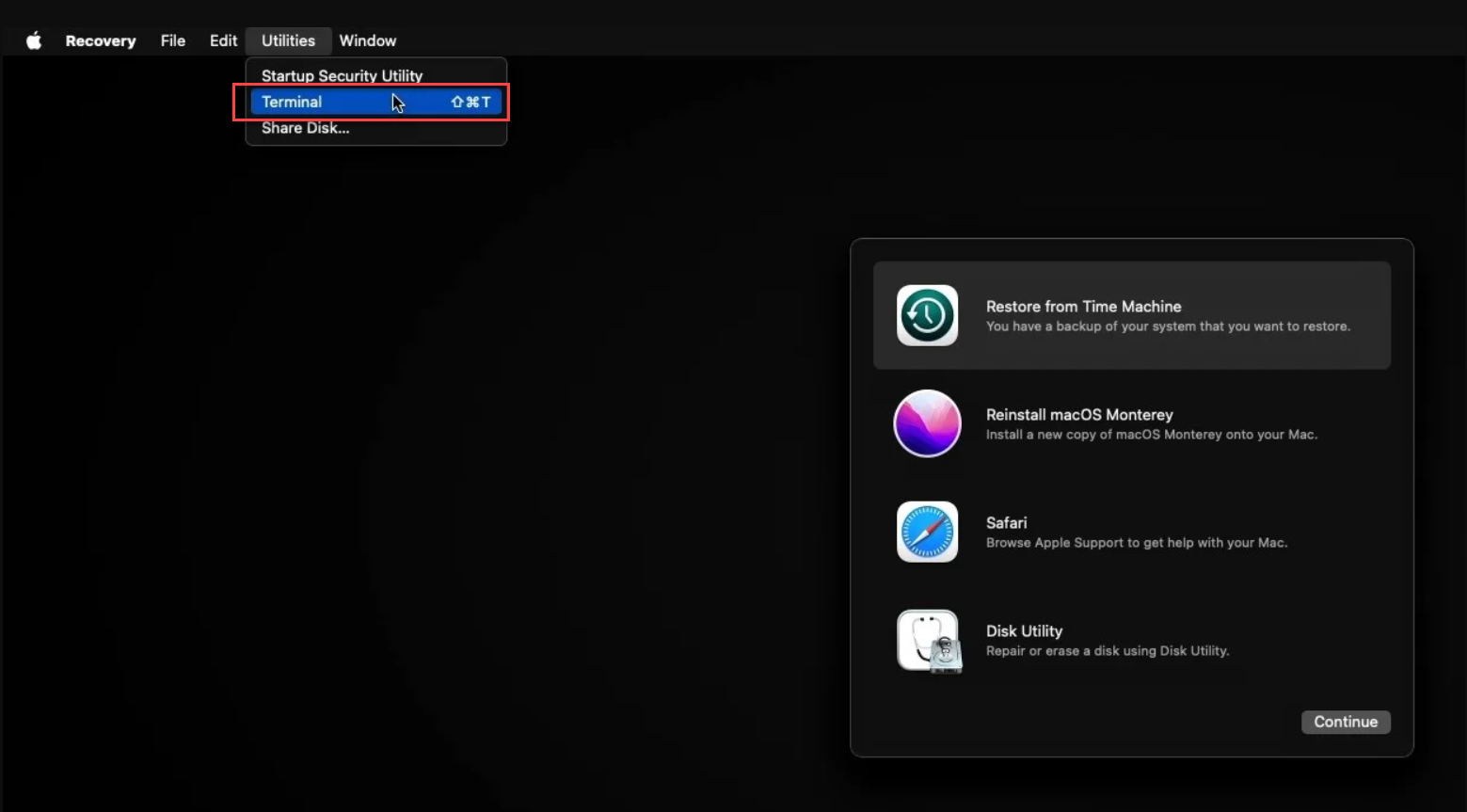Click 'Install a new copy of macOS' description
This screenshot has height=812, width=1467.
click(1152, 434)
